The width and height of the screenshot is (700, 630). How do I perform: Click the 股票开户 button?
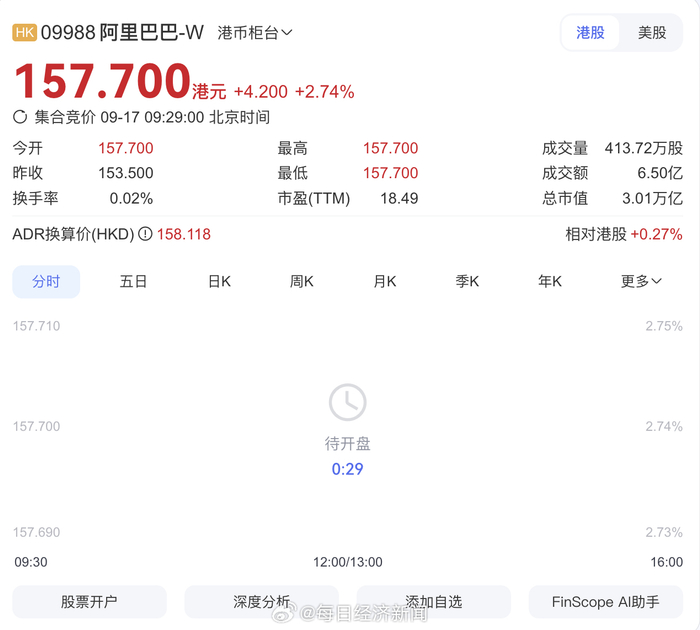pyautogui.click(x=89, y=601)
